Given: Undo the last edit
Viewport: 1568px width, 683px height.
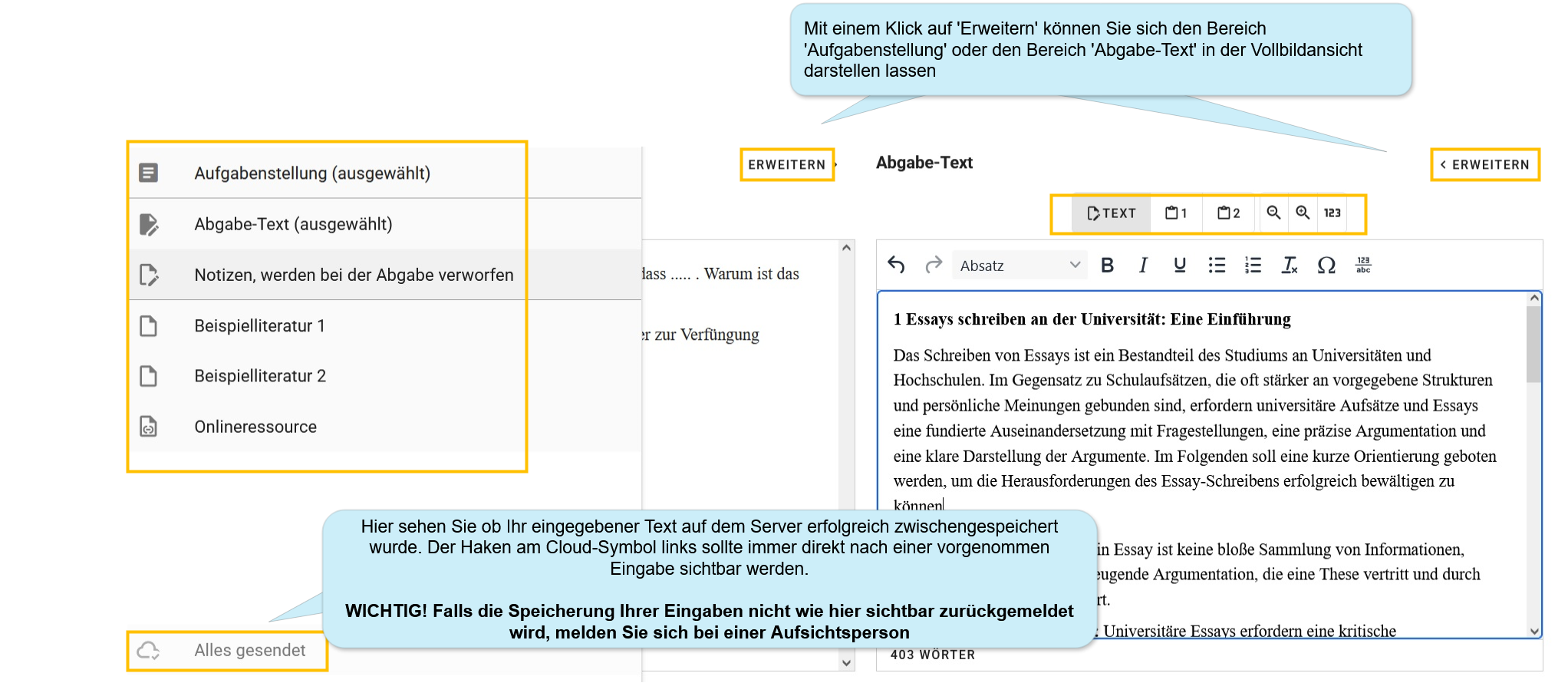Looking at the screenshot, I should point(897,266).
